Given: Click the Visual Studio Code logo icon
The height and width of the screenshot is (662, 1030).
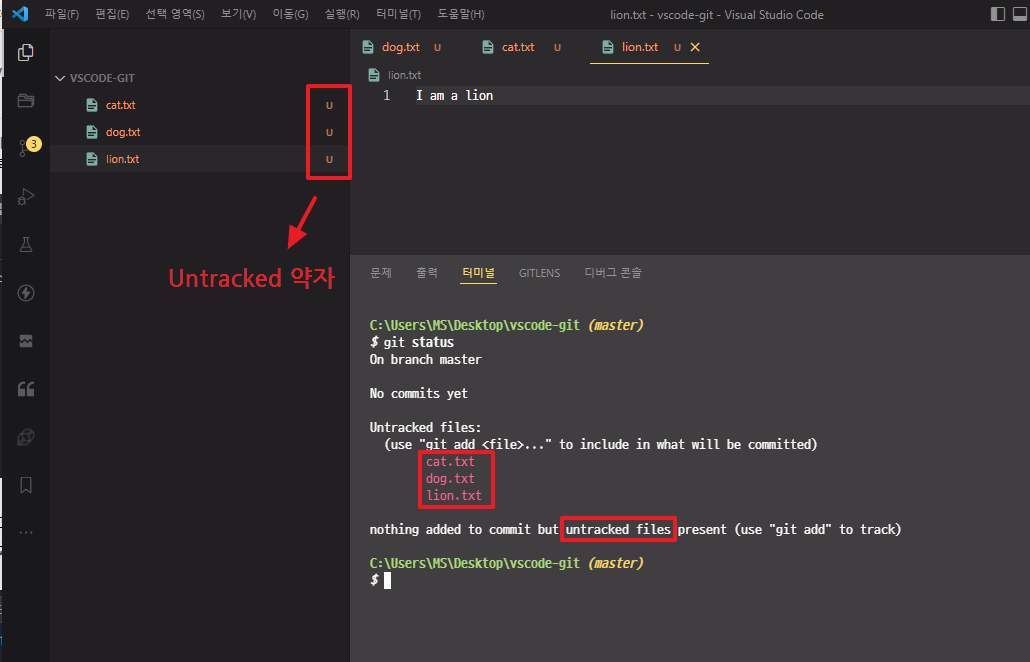Looking at the screenshot, I should (x=20, y=13).
